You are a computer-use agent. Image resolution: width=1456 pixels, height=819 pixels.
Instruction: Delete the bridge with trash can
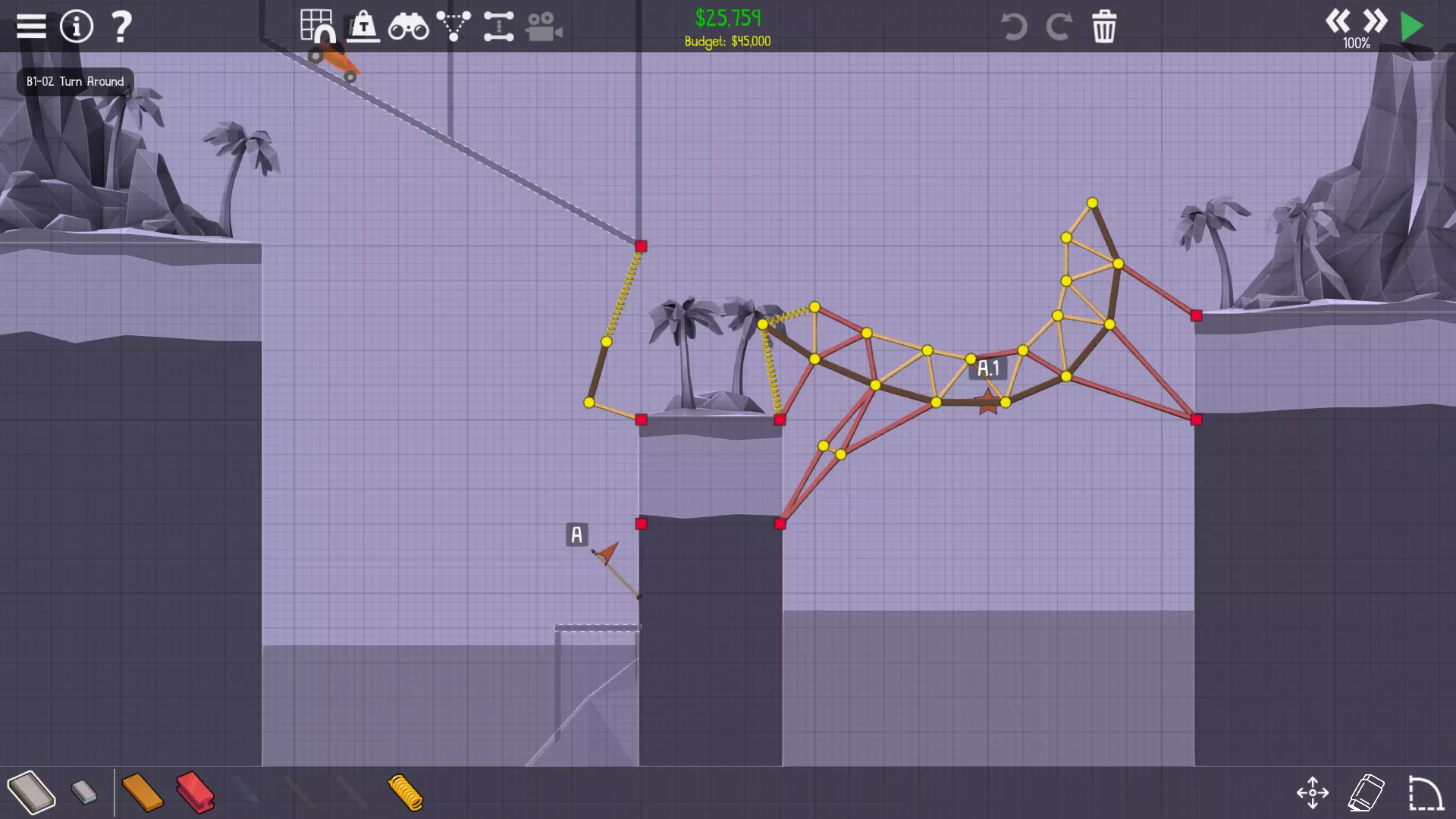pos(1104,27)
